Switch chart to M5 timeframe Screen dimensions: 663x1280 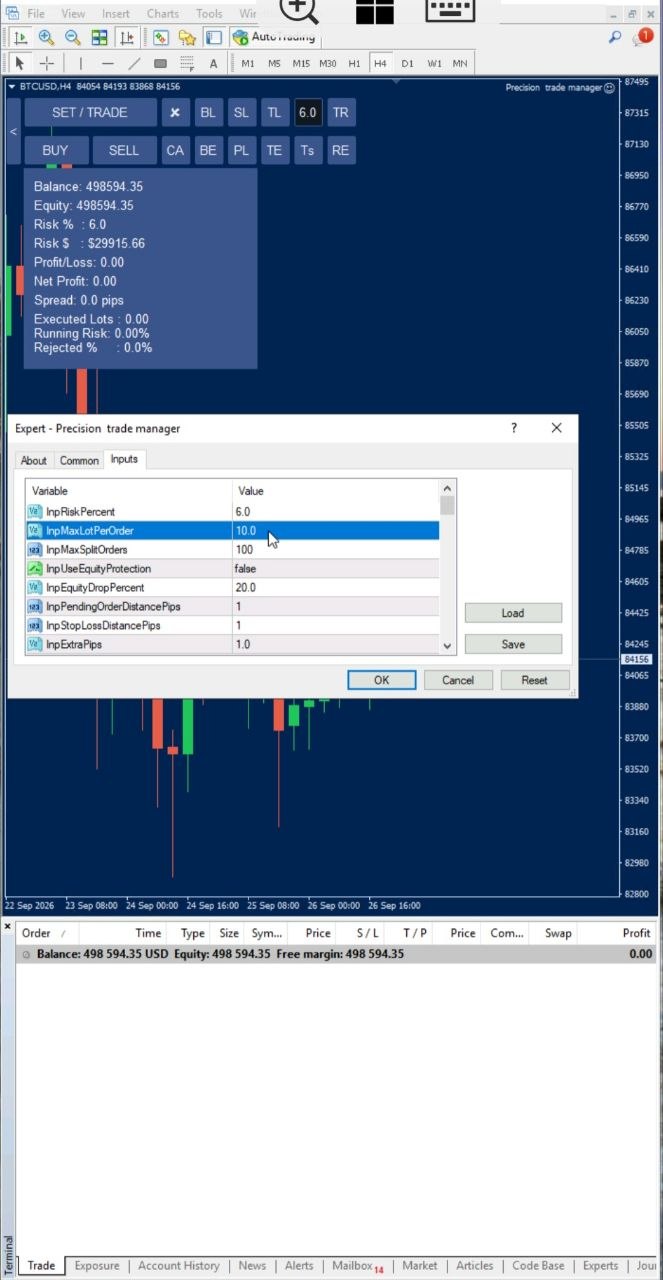[x=274, y=63]
